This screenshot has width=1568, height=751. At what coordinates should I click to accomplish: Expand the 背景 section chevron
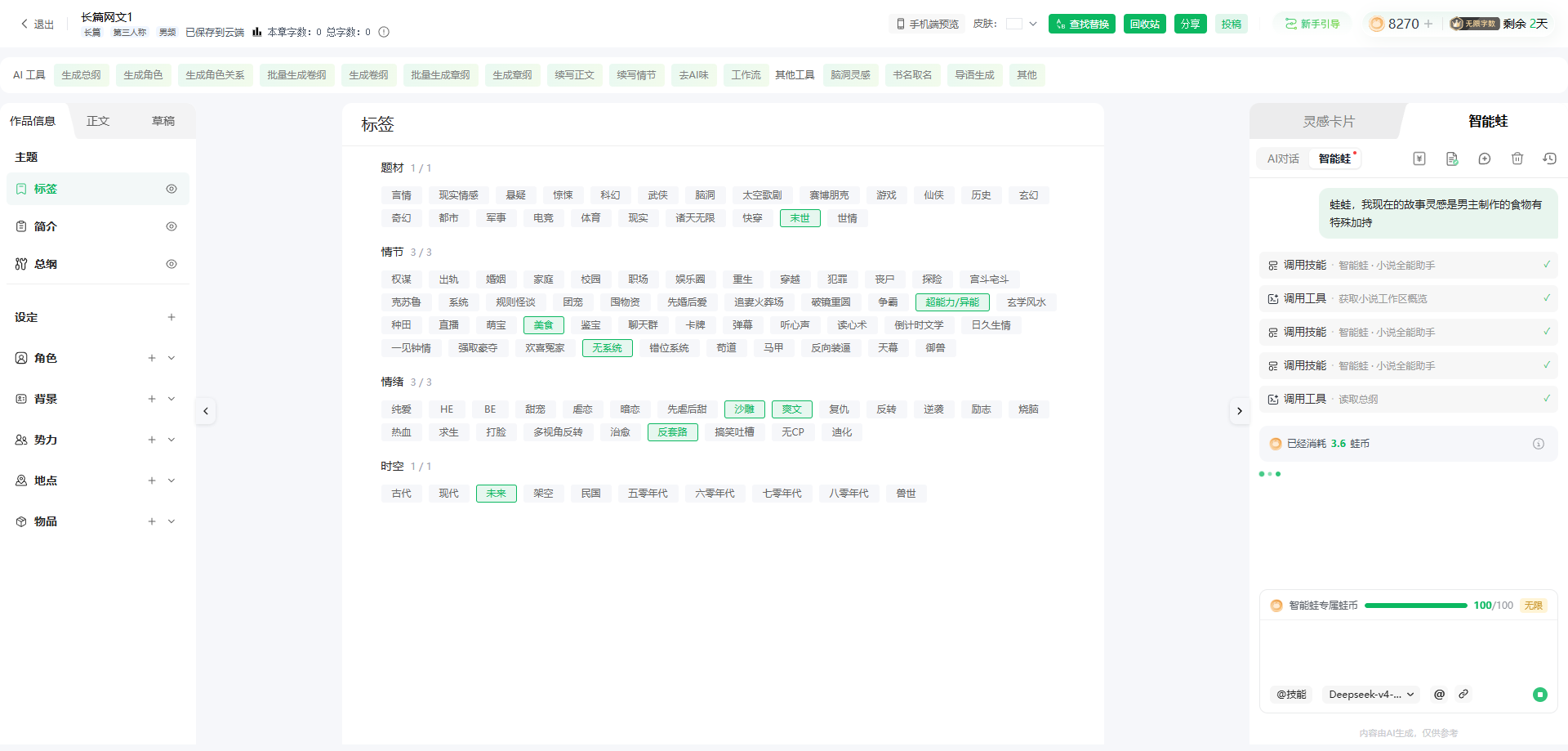(x=171, y=399)
